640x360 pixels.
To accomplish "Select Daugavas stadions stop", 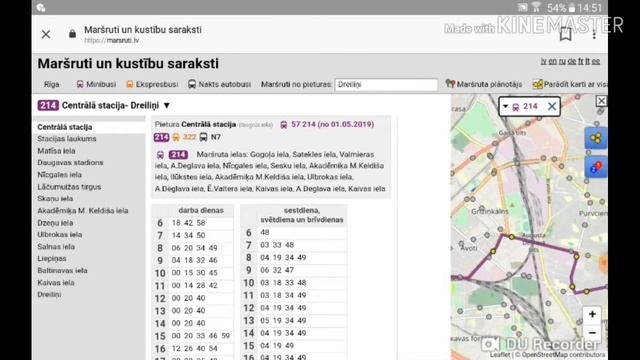I will click(70, 162).
